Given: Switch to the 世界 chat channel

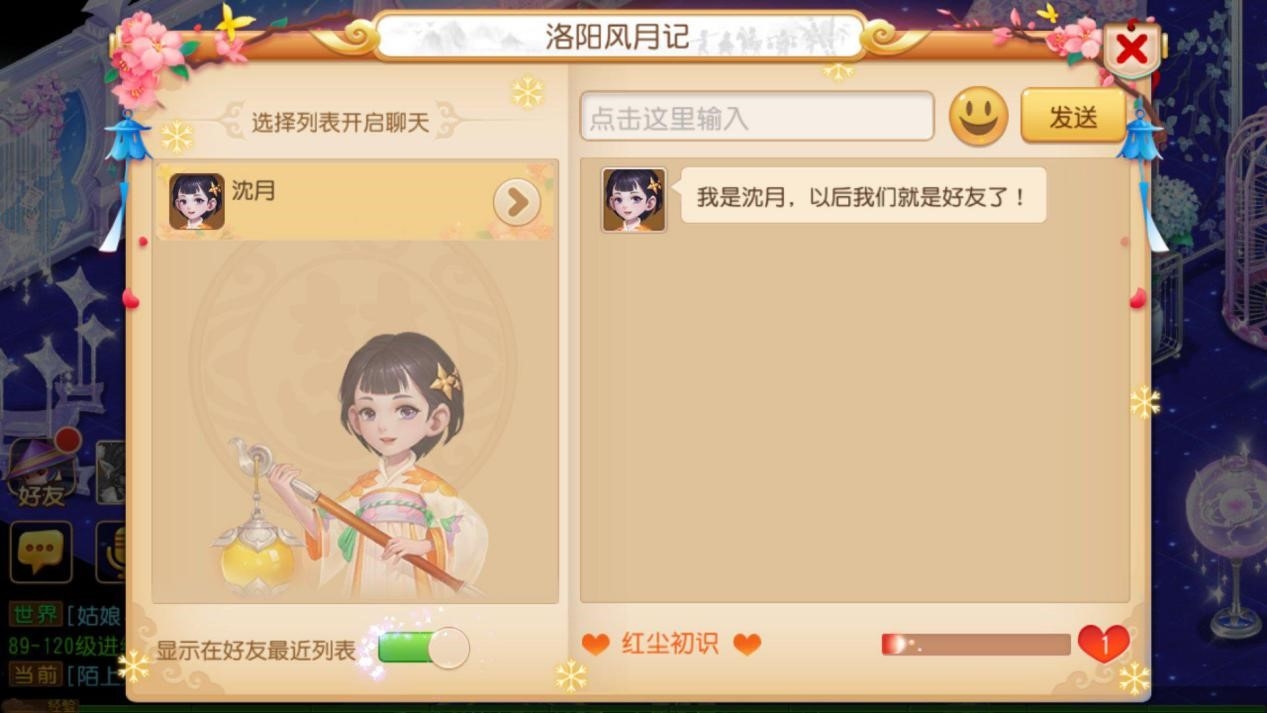Looking at the screenshot, I should click(35, 613).
